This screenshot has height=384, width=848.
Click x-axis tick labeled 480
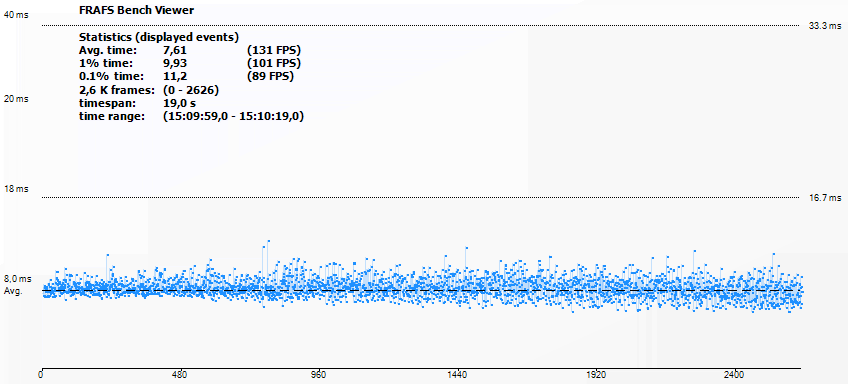(180, 375)
